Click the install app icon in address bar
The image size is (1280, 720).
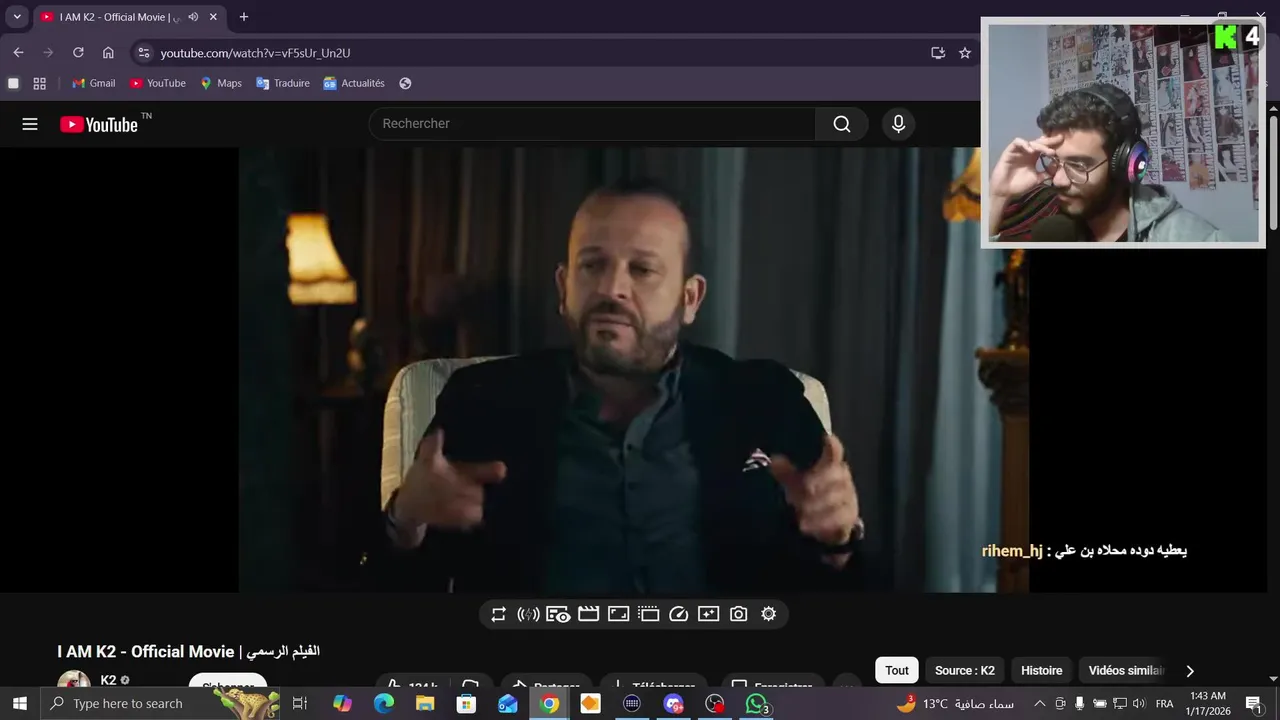point(938,53)
